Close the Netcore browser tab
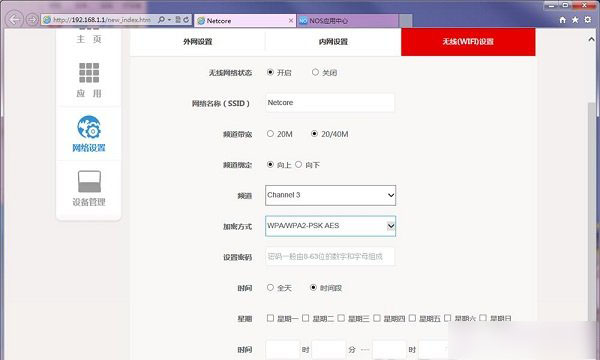The height and width of the screenshot is (360, 600). coord(291,20)
